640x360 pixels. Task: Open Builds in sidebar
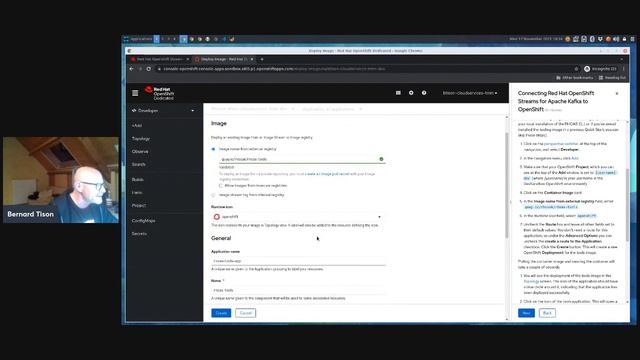[138, 180]
